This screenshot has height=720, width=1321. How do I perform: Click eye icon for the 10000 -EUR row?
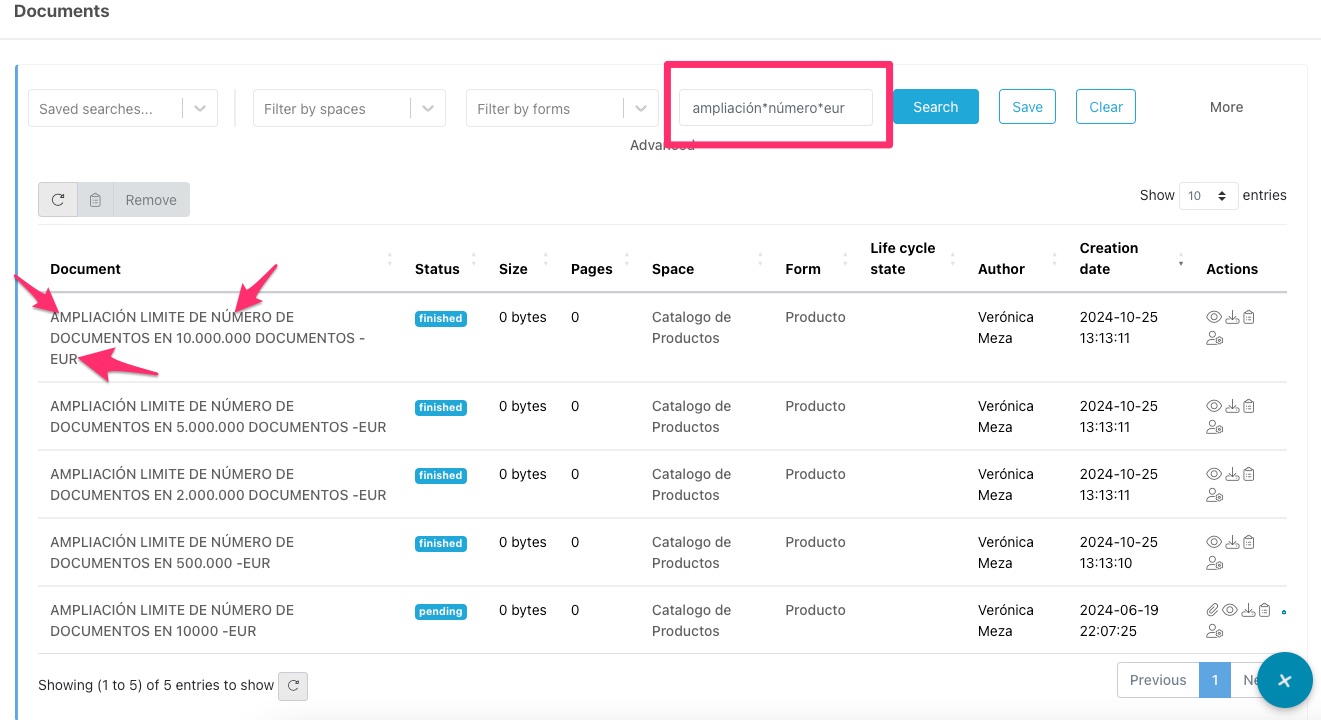[x=1230, y=611]
